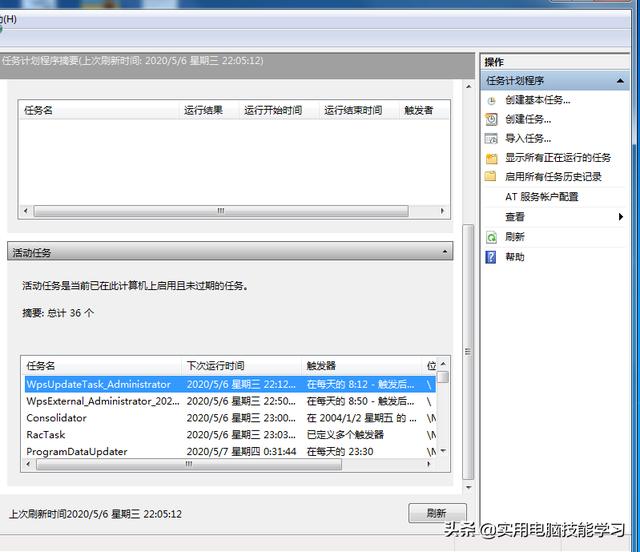Click the 摘要: 总计 36 个 summary text

[x=58, y=313]
